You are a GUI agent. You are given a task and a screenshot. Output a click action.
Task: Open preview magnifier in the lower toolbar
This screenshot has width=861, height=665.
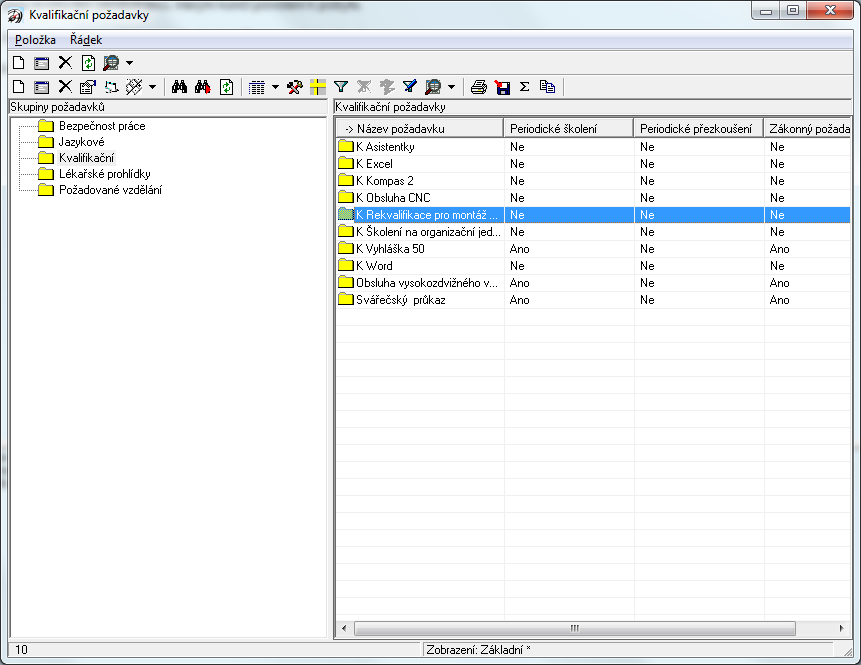click(x=433, y=87)
